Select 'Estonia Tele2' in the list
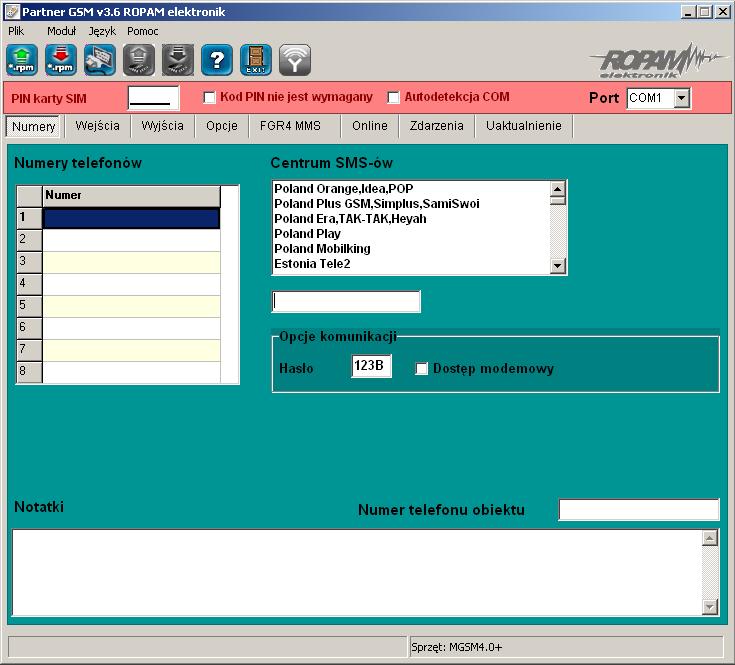 411,264
